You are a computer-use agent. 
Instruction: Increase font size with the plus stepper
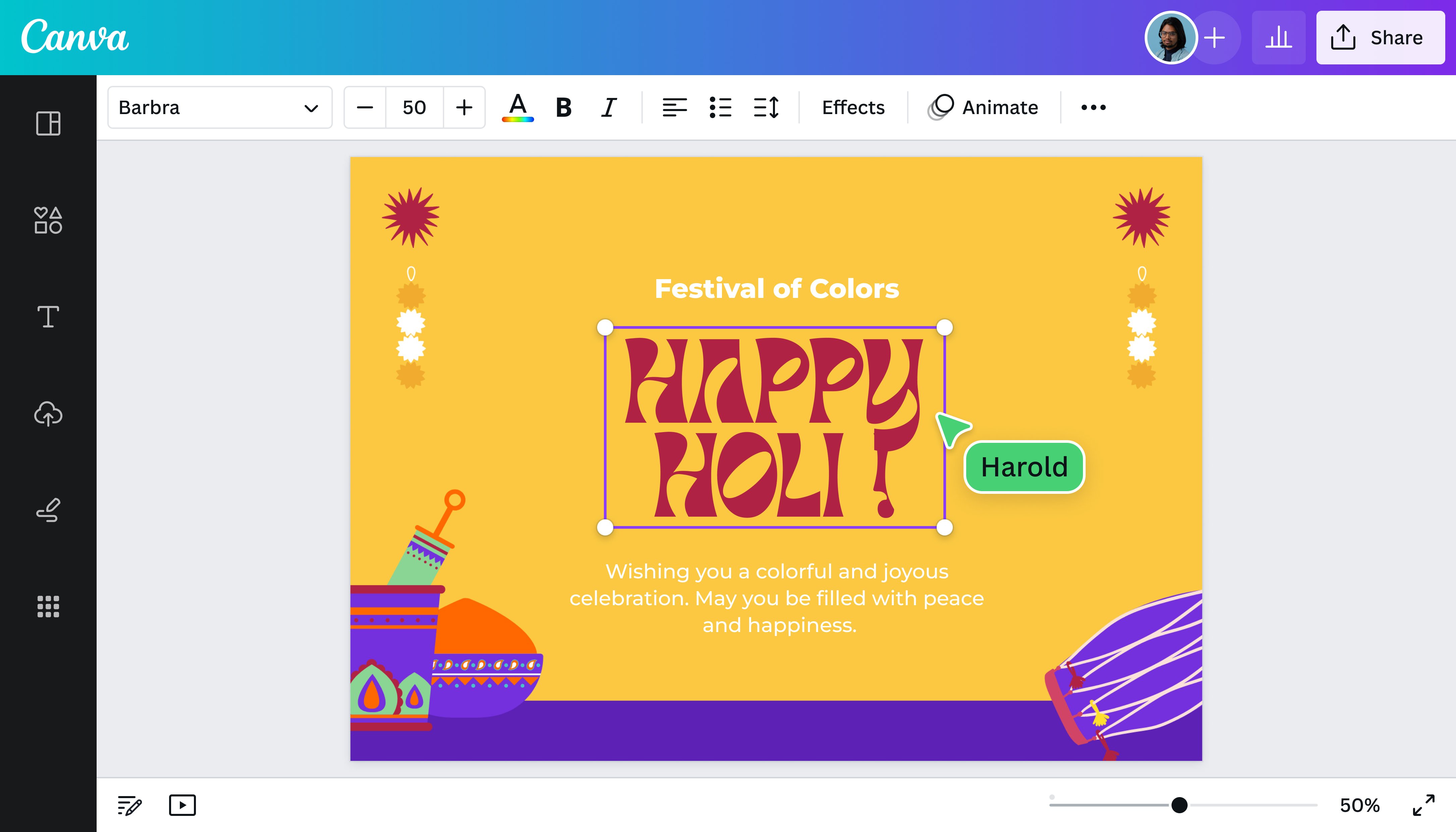463,107
